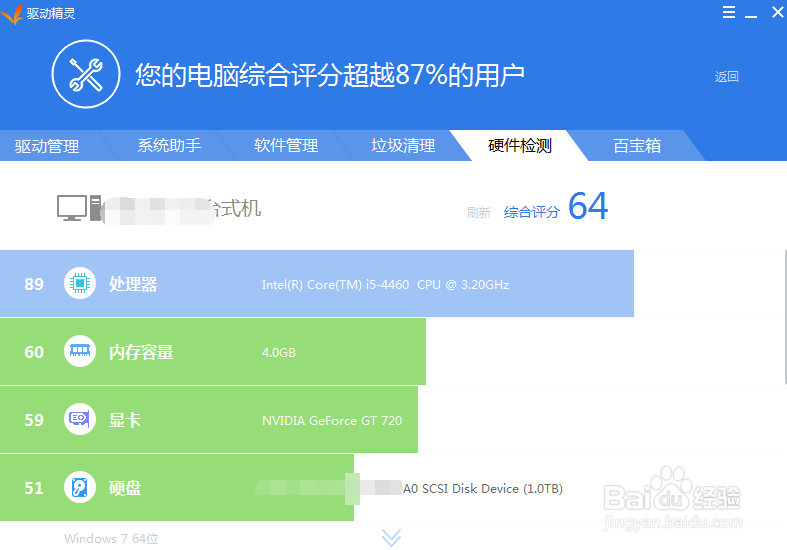Select the 硬件检测 tab
This screenshot has height=550, width=787.
[x=520, y=146]
